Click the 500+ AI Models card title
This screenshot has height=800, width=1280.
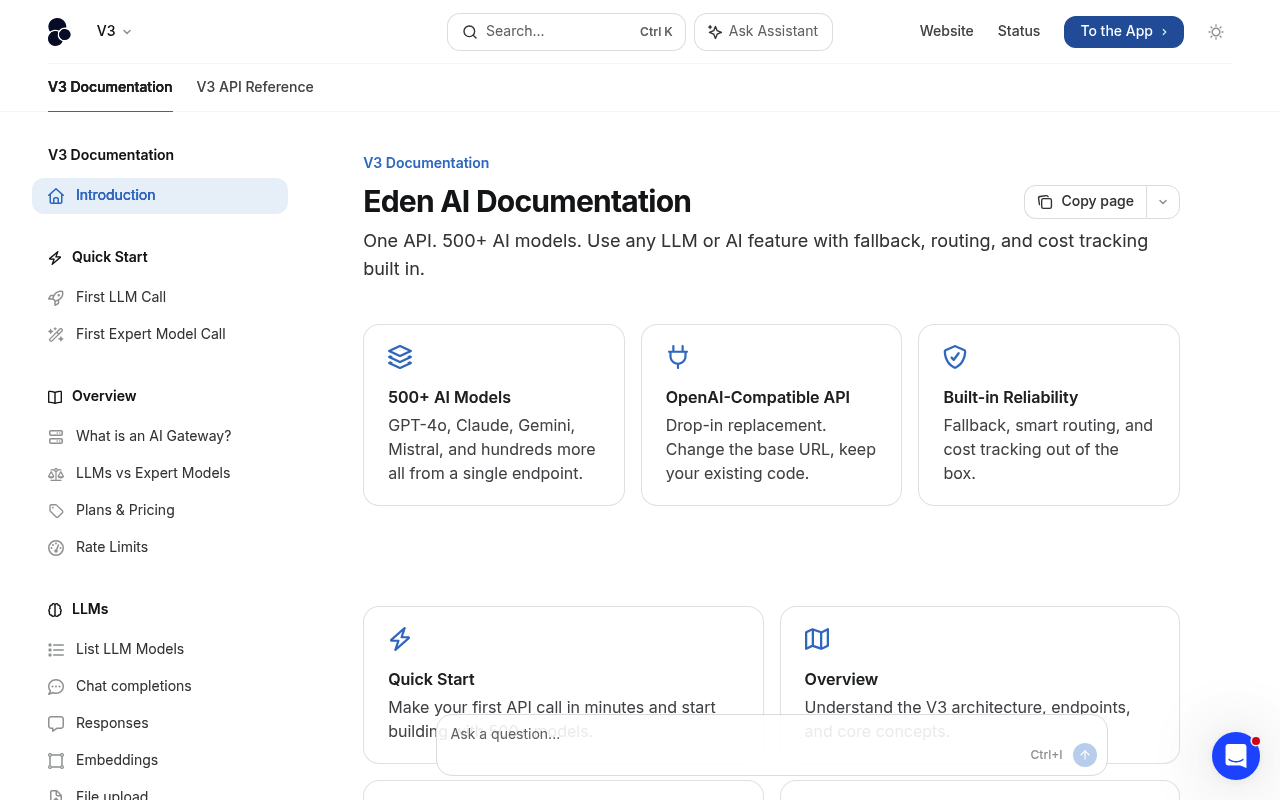(x=450, y=397)
